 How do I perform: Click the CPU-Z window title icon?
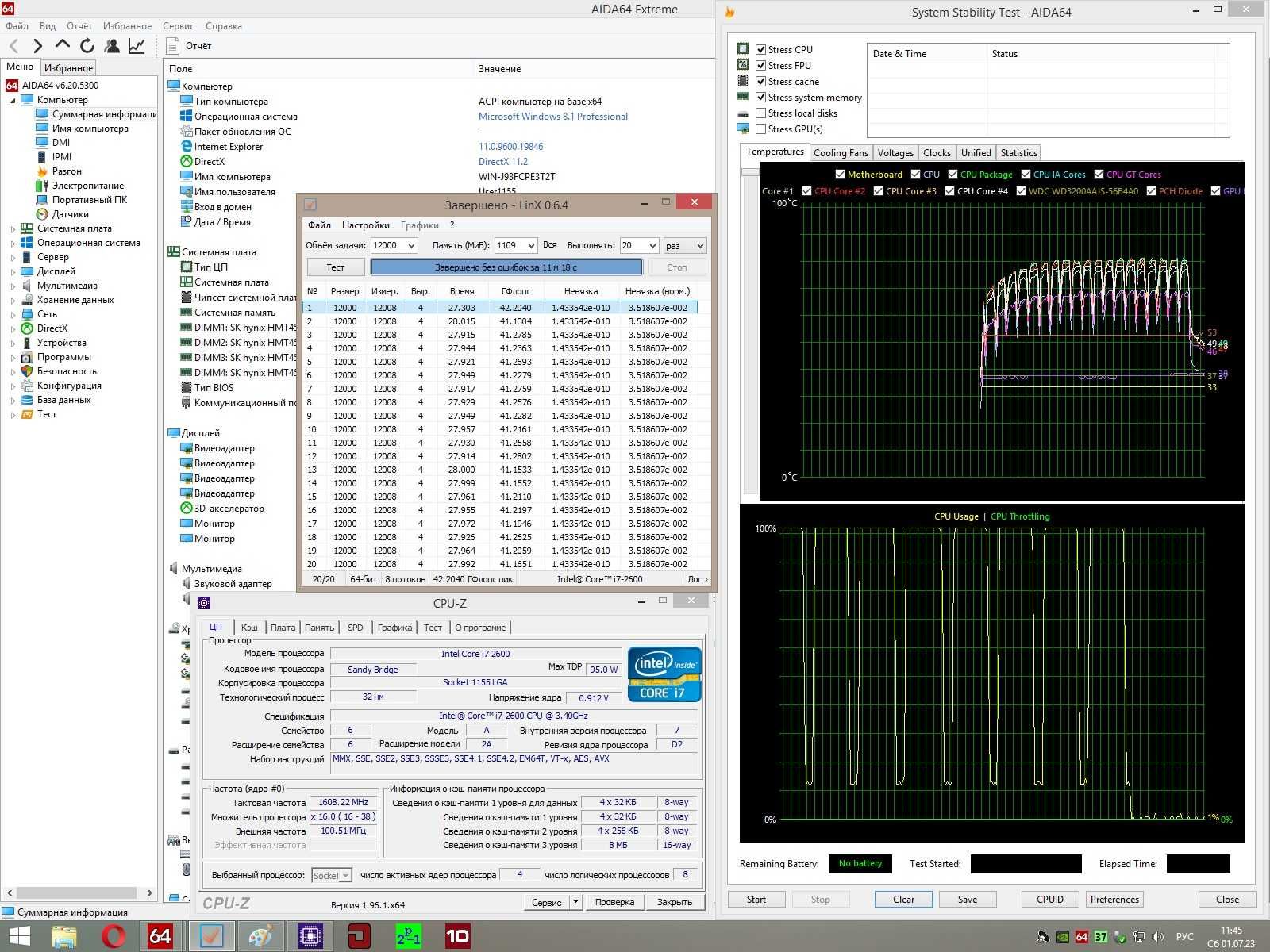pyautogui.click(x=204, y=603)
